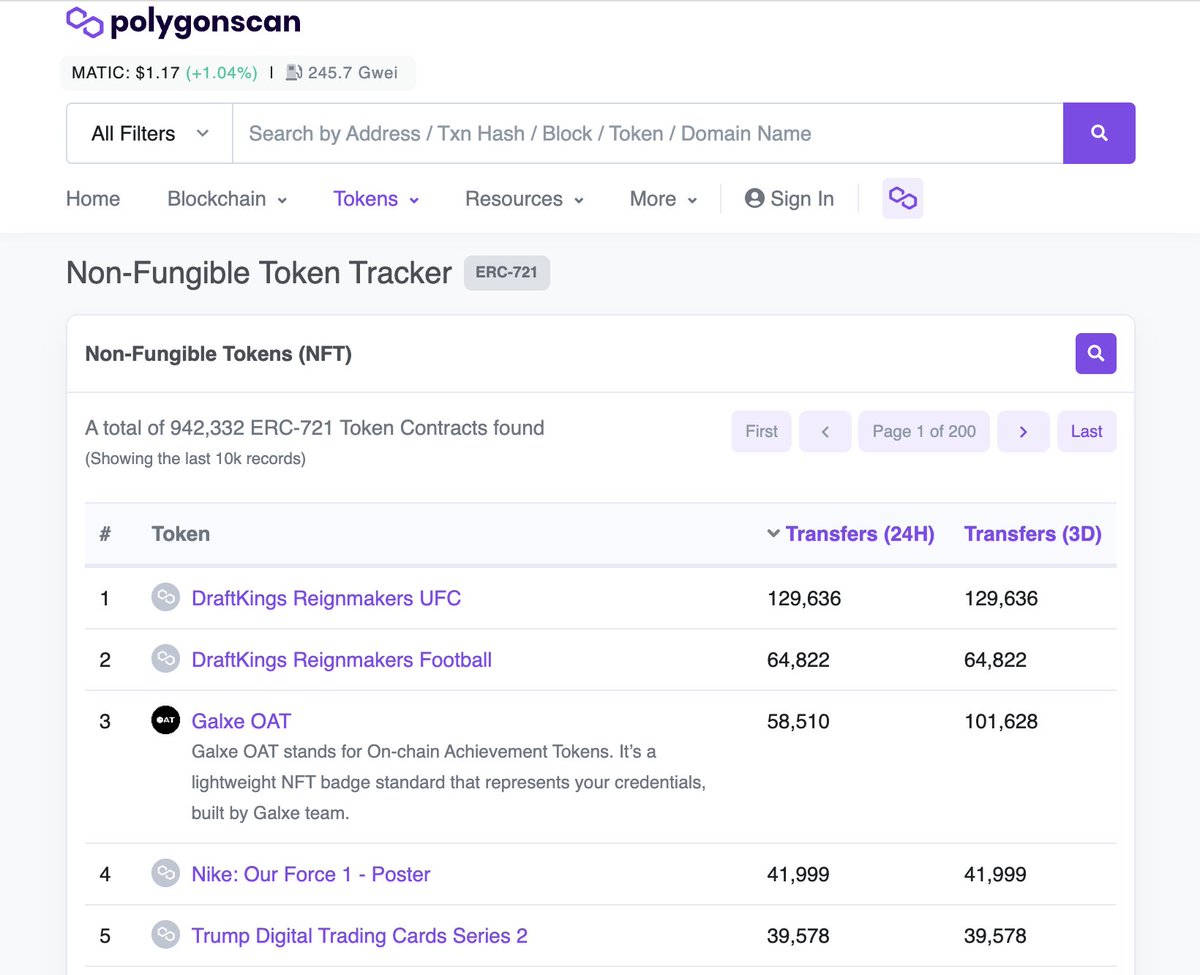
Task: Go to previous page arrow
Action: coord(825,431)
